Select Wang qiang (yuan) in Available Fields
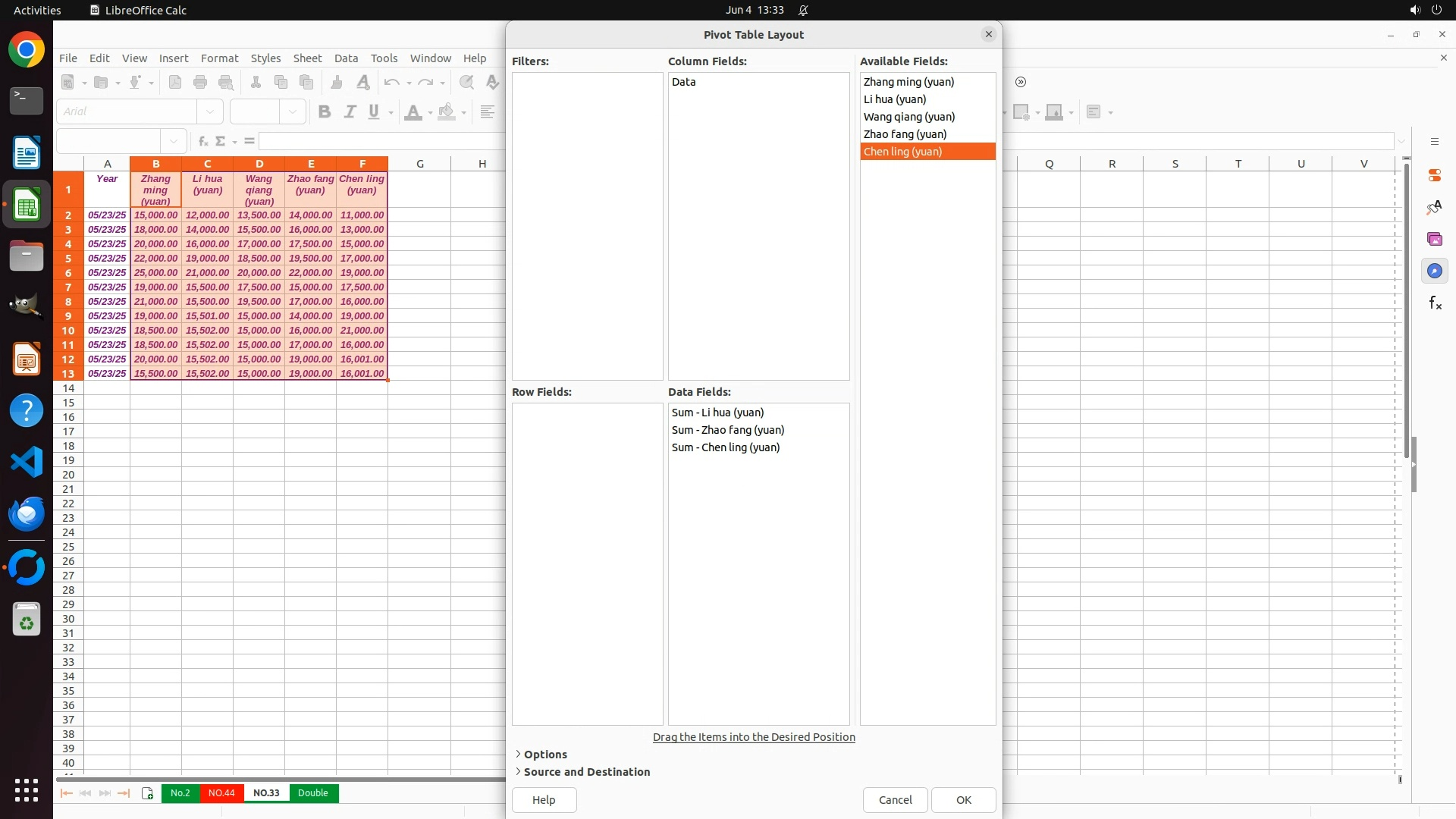Screen dimensions: 1456x819 click(908, 117)
